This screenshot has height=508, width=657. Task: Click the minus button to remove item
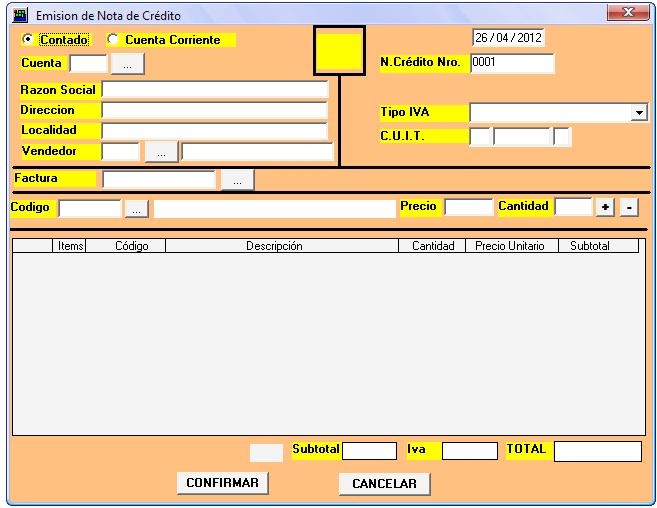click(x=628, y=207)
